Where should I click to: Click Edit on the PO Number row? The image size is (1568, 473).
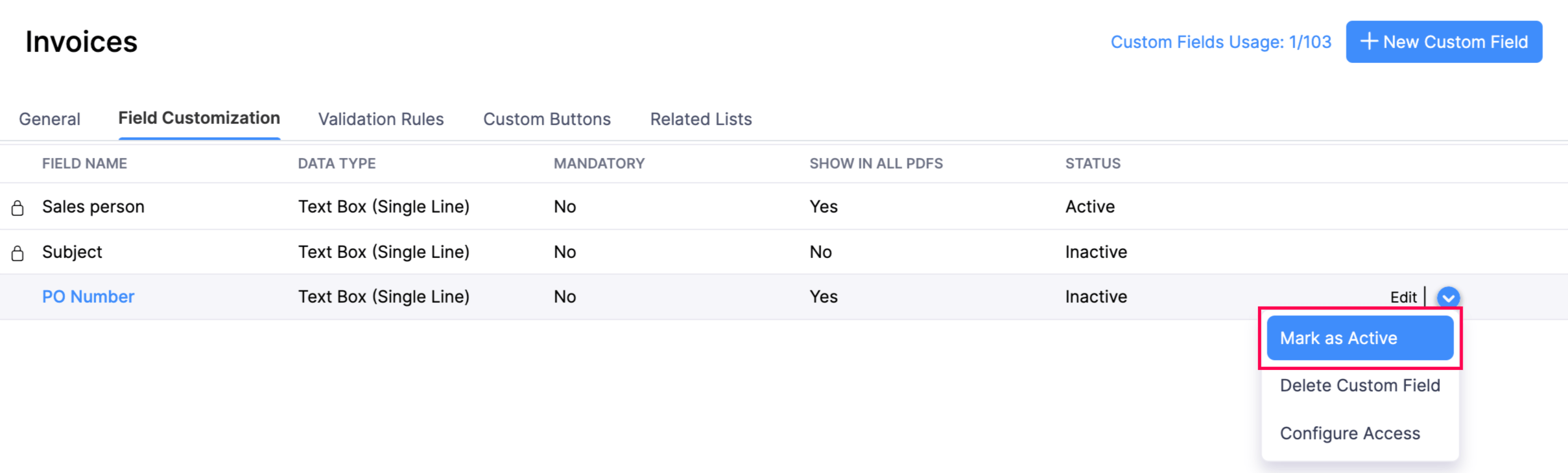1403,297
